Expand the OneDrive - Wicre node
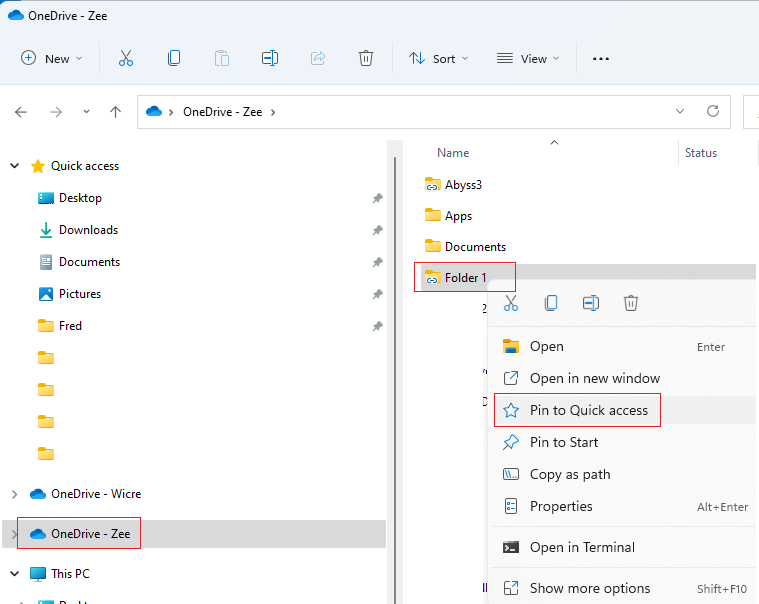The height and width of the screenshot is (604, 759). point(15,494)
